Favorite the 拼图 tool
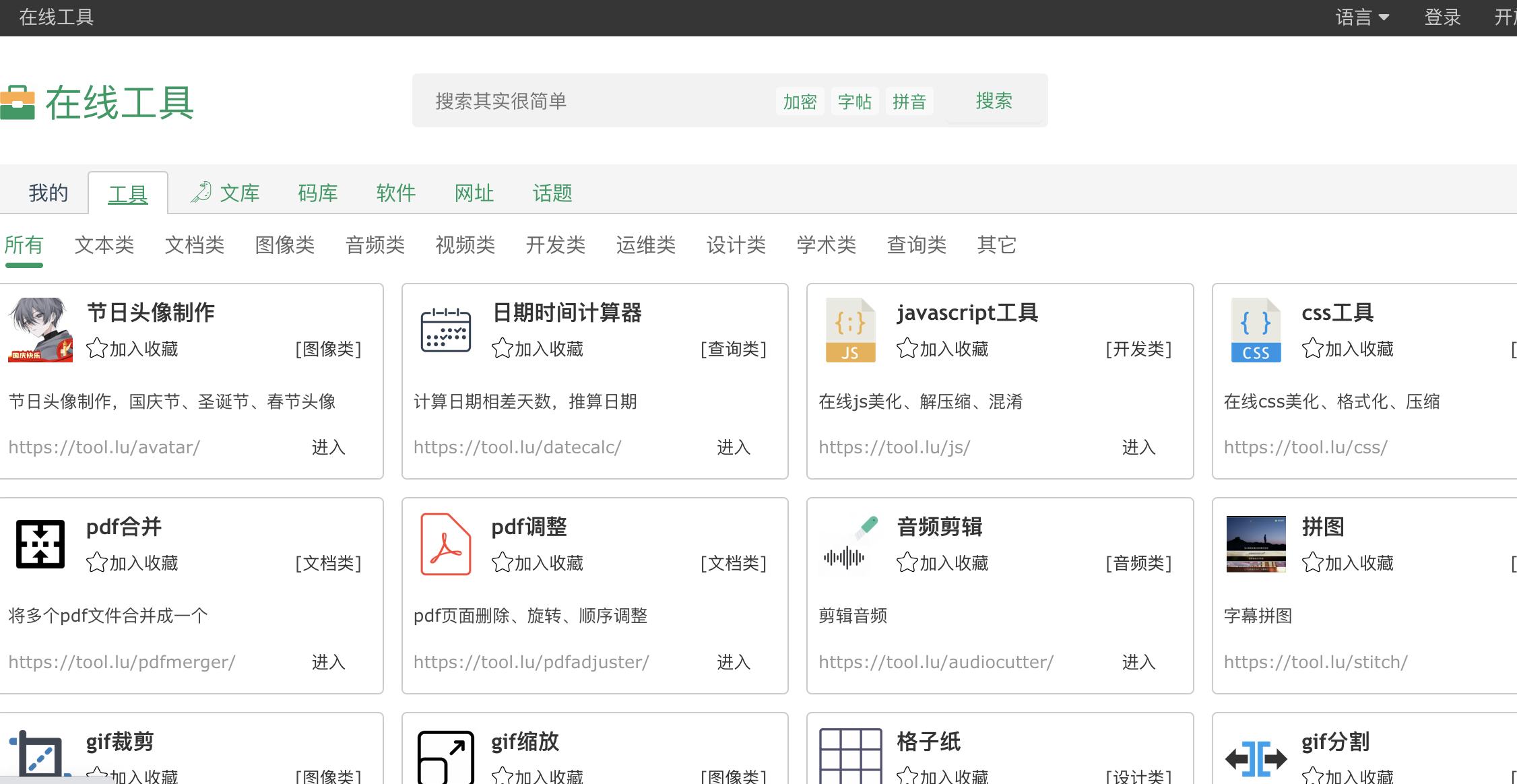 coord(1313,563)
